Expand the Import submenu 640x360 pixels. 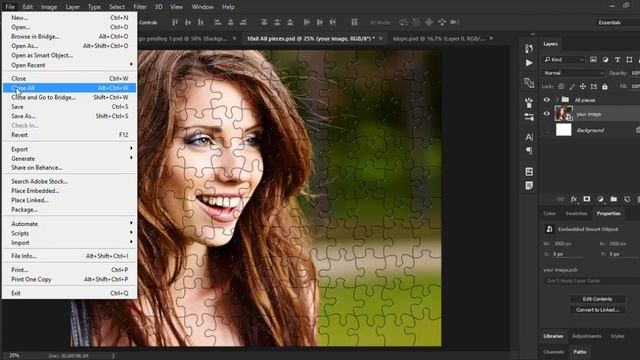click(69, 242)
